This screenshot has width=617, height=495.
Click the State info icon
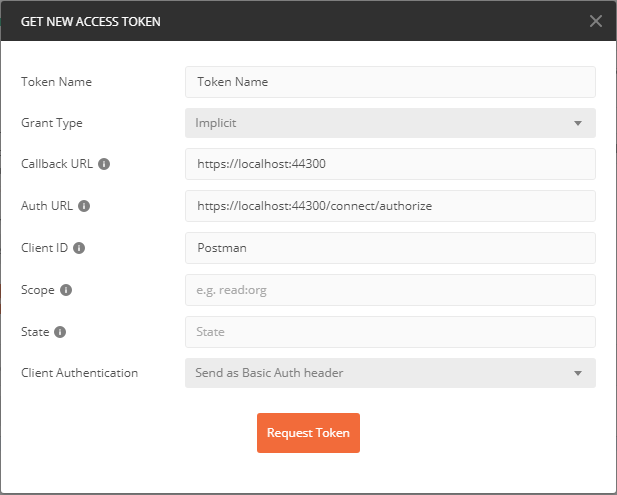[x=60, y=332]
